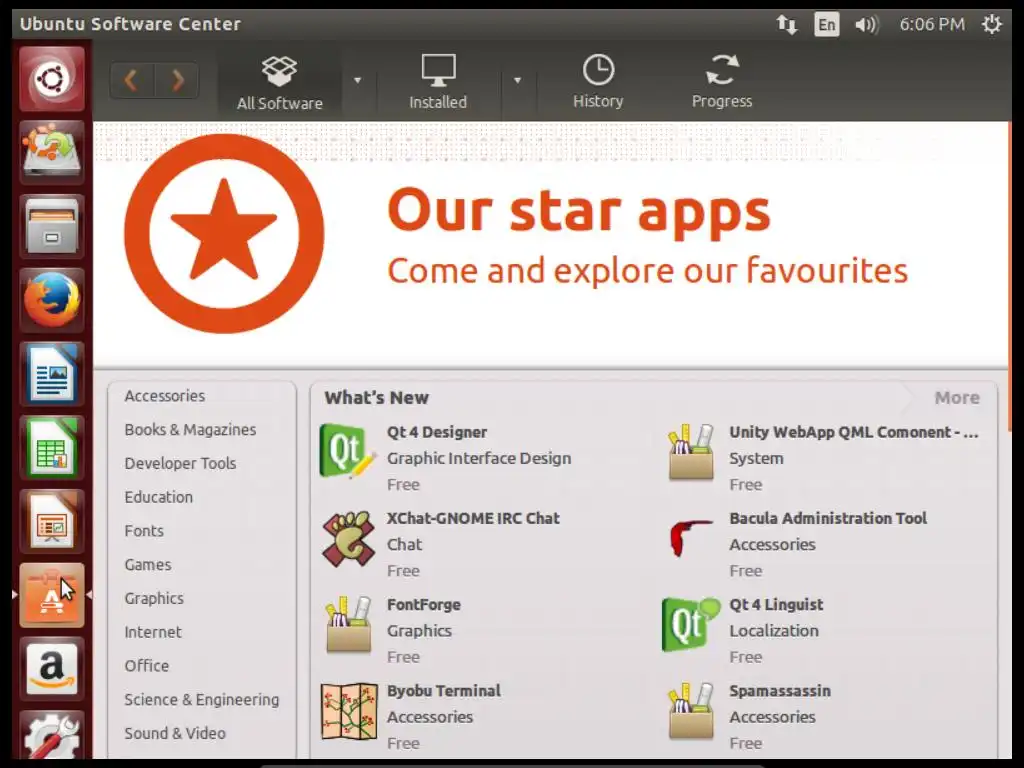Screen dimensions: 1024x768
Task: Launch the Ubuntu installer from launcher
Action: click(x=52, y=152)
